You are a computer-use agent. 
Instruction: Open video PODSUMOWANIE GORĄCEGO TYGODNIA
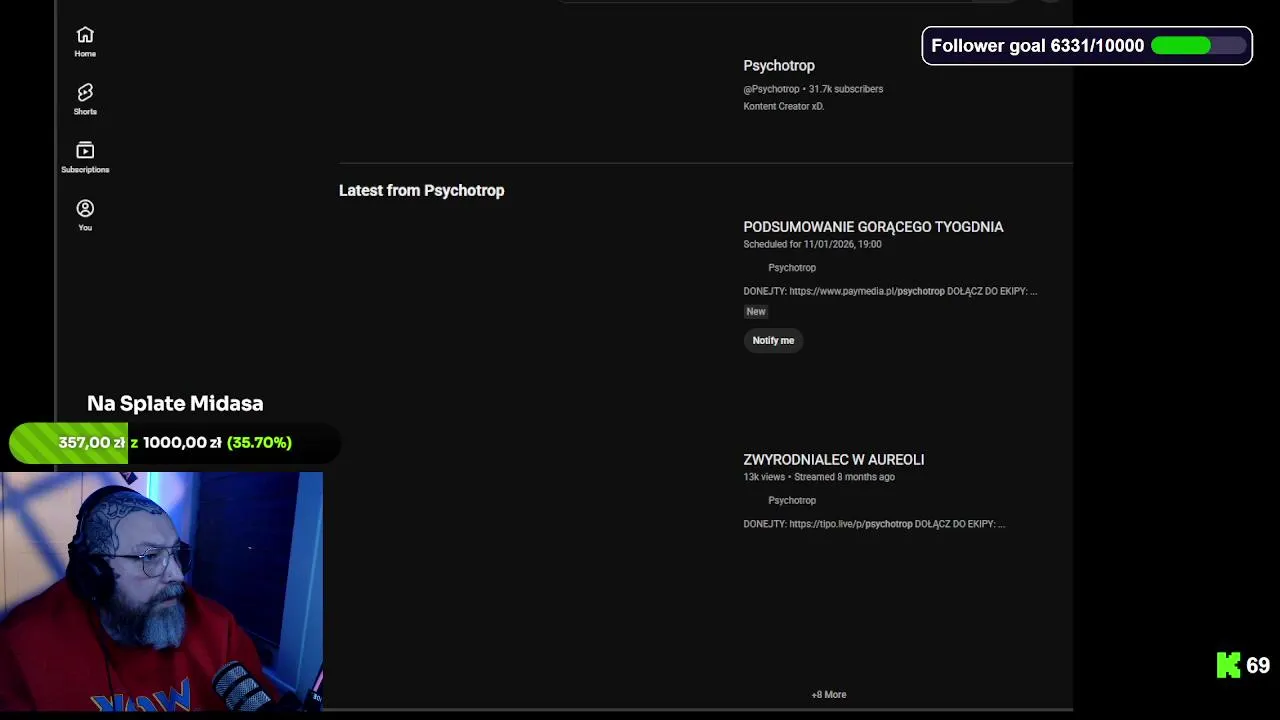pyautogui.click(x=873, y=227)
